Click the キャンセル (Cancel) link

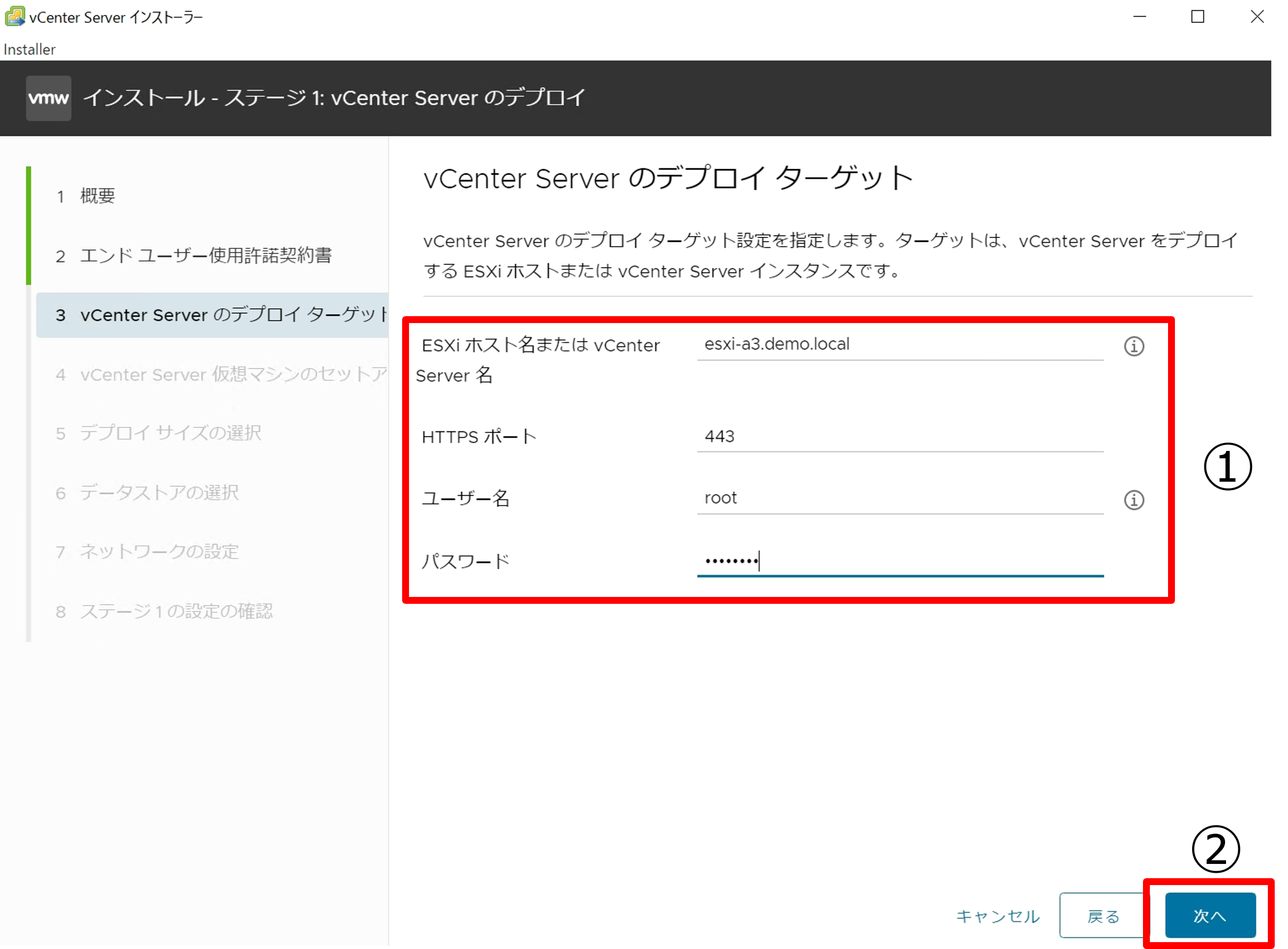[x=997, y=916]
